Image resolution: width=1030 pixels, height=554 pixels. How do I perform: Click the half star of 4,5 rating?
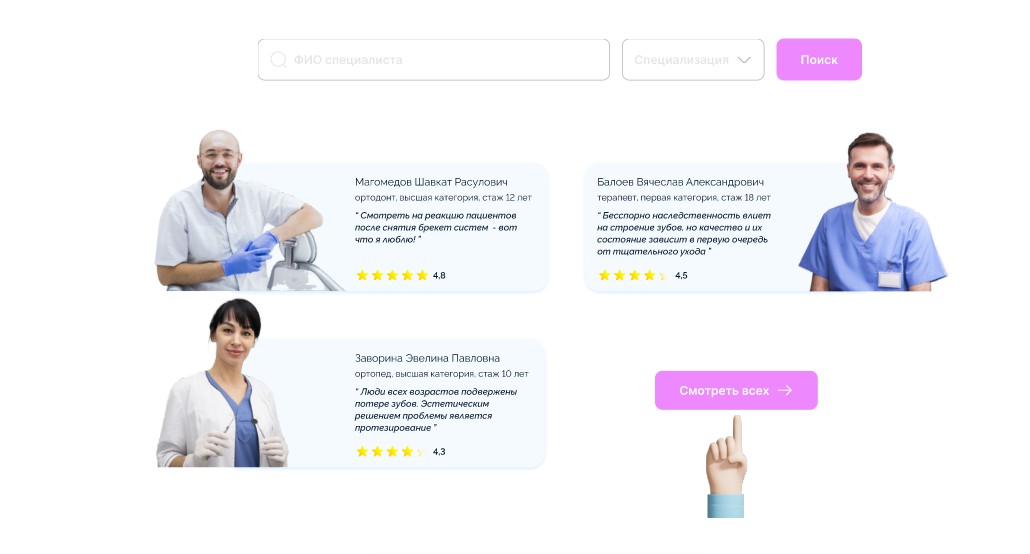[x=662, y=275]
